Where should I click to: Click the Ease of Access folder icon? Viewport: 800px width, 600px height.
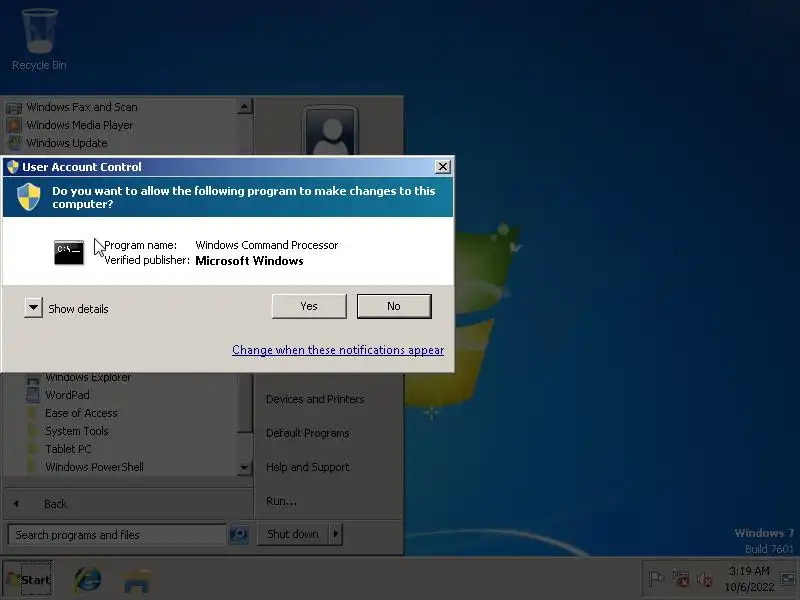click(33, 413)
